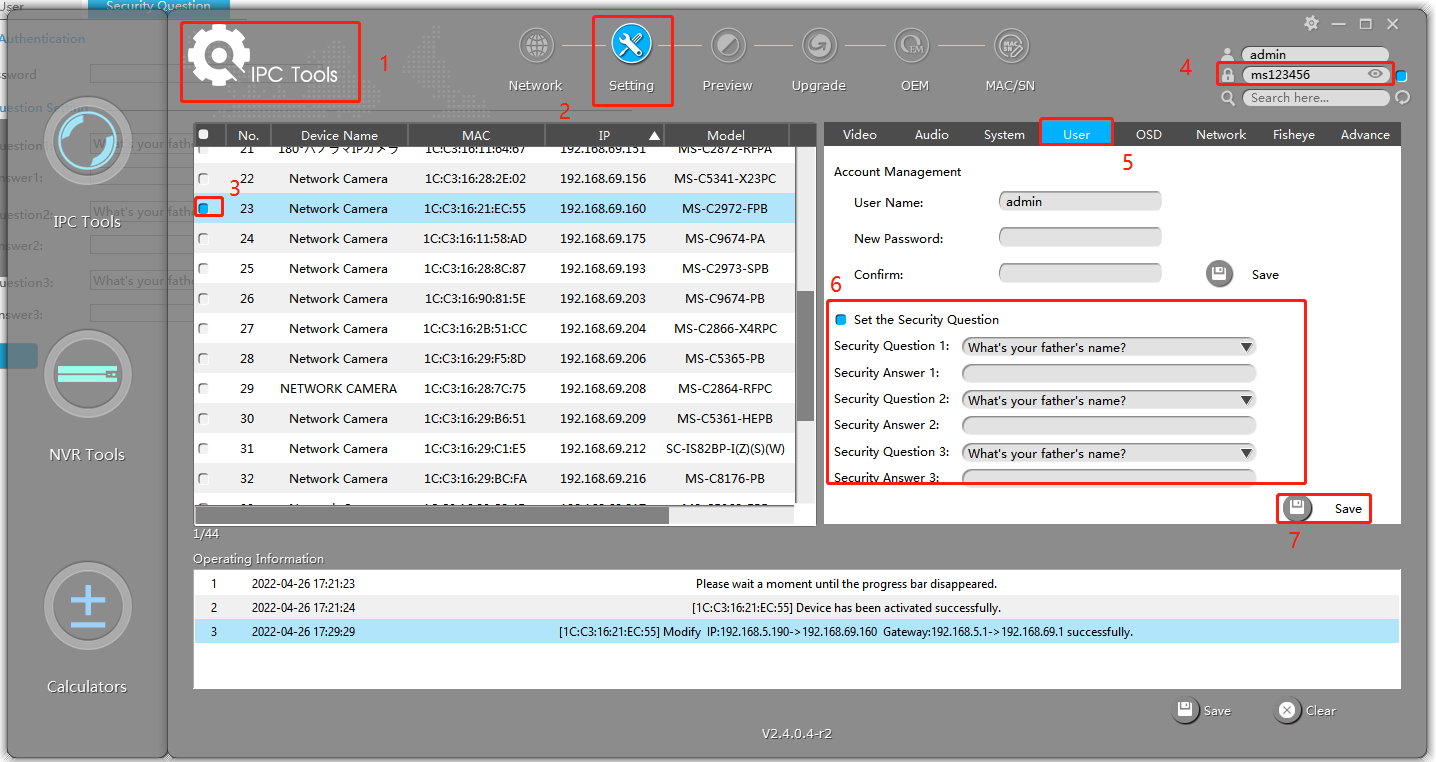1436x762 pixels.
Task: Expand the Security Question 3 dropdown
Action: point(1108,453)
